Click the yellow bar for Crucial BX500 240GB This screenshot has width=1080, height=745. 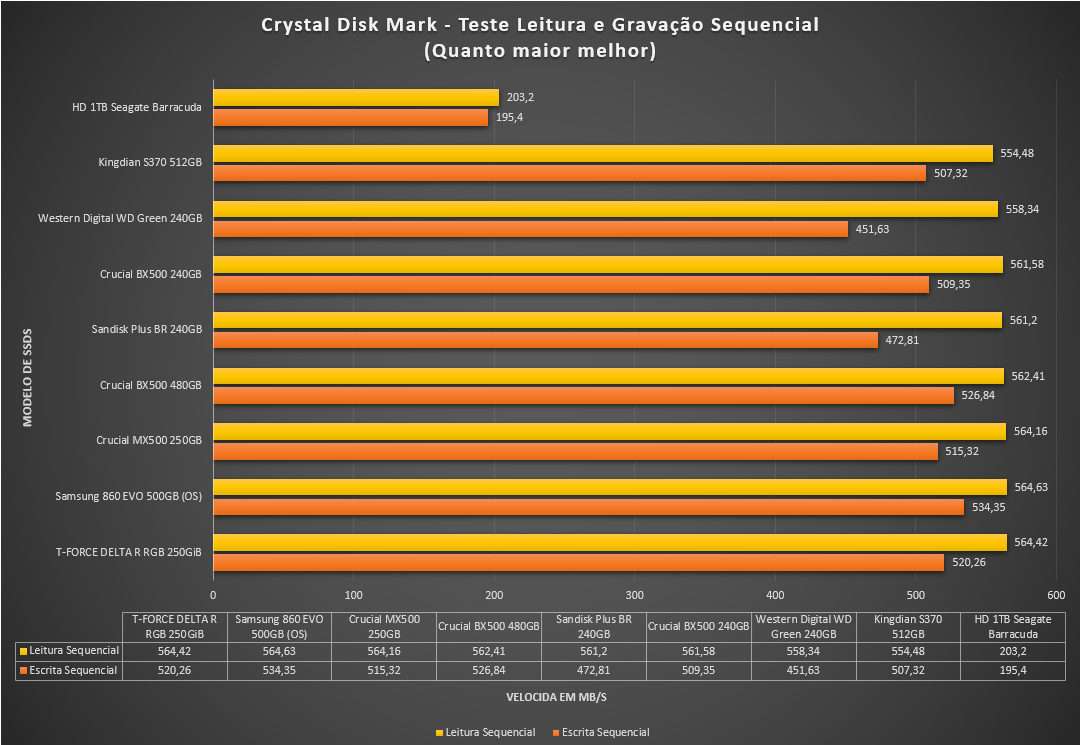[608, 264]
